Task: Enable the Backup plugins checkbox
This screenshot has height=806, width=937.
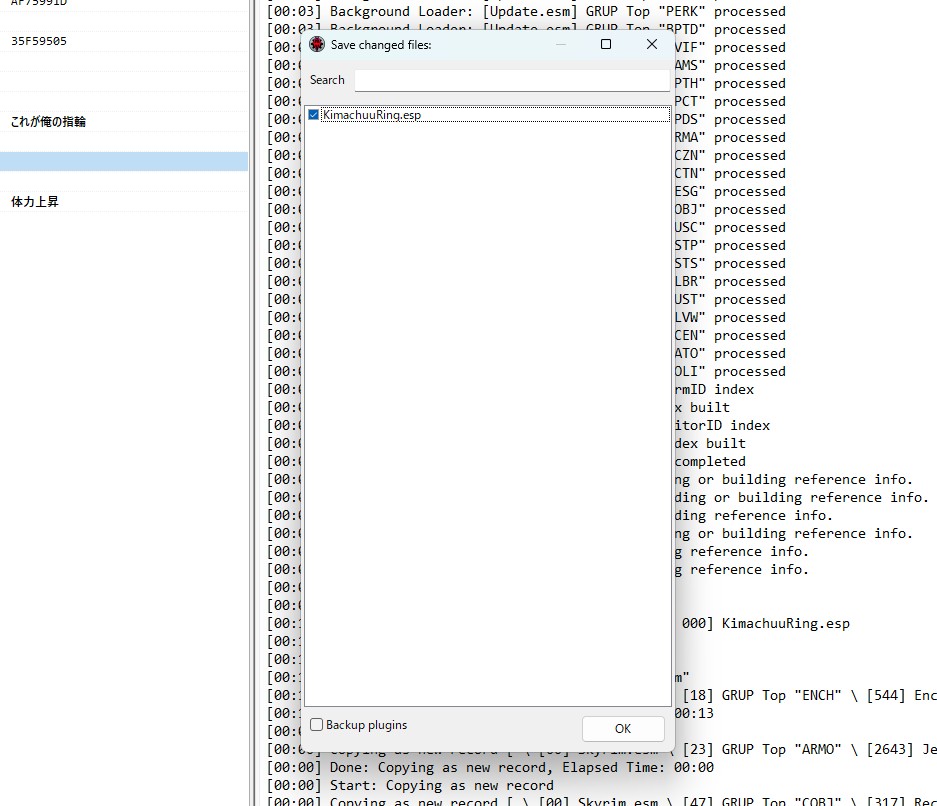Action: 317,725
